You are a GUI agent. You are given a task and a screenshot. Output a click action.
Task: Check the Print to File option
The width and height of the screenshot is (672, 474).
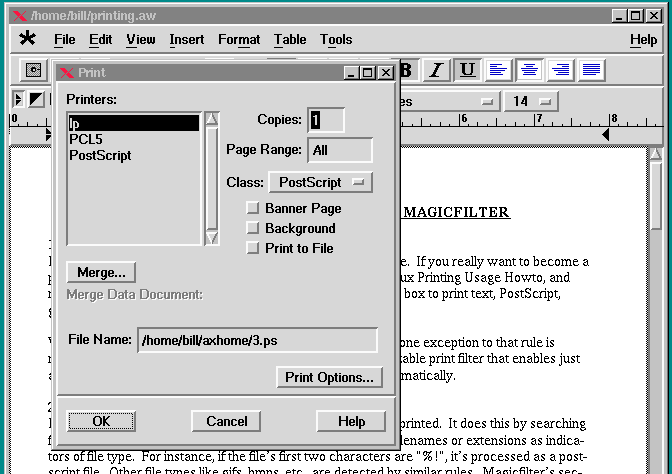pos(253,248)
